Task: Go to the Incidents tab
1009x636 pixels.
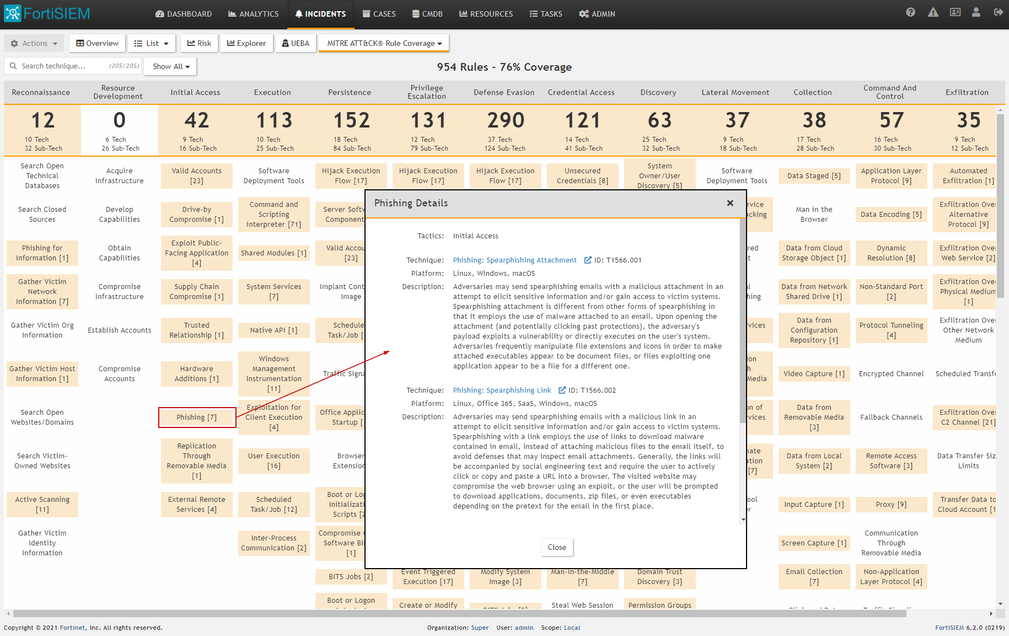Action: 320,14
